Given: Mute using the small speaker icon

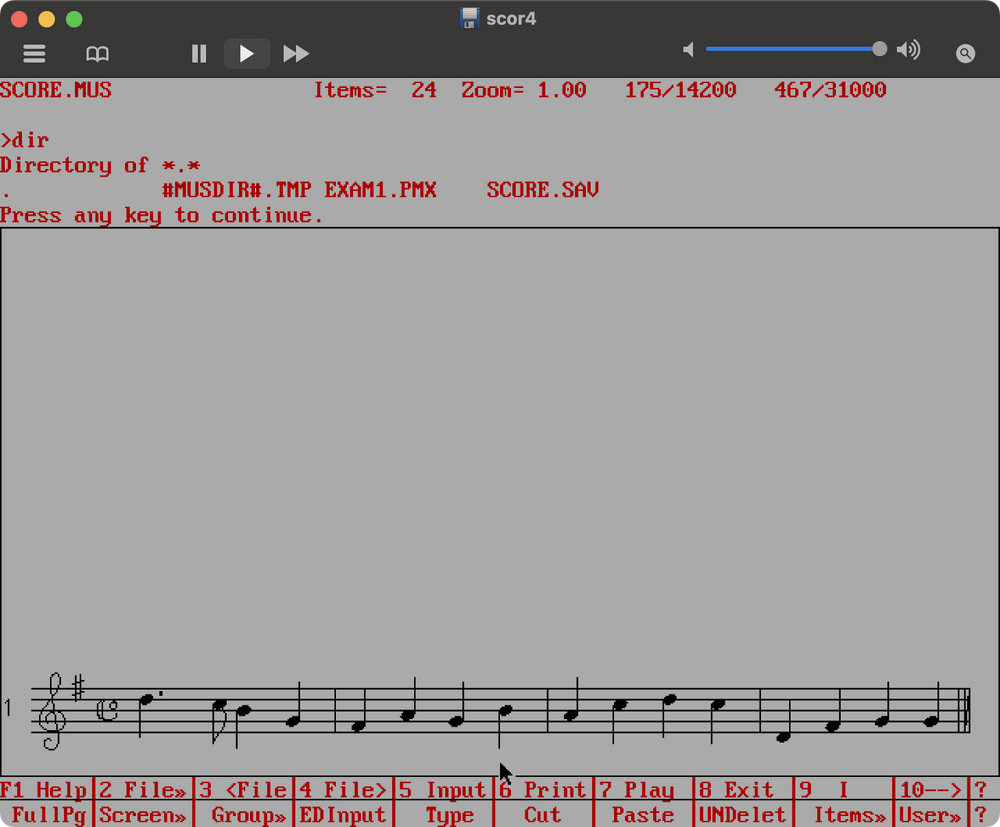Looking at the screenshot, I should (x=688, y=50).
